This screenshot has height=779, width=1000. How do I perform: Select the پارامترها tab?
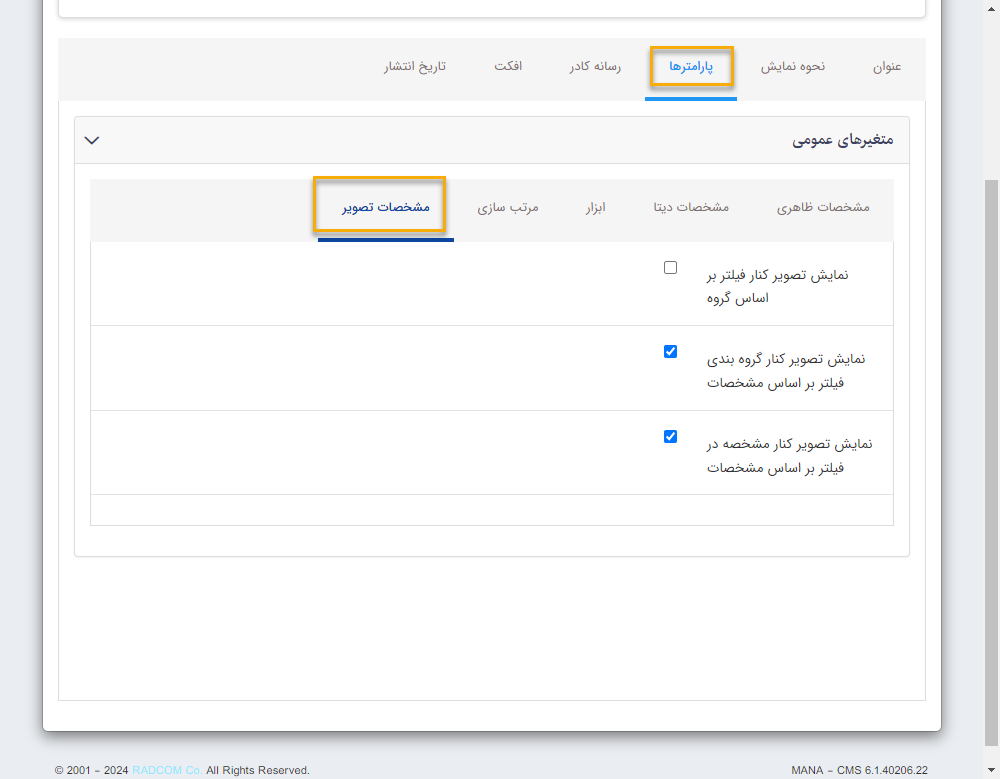pos(691,67)
